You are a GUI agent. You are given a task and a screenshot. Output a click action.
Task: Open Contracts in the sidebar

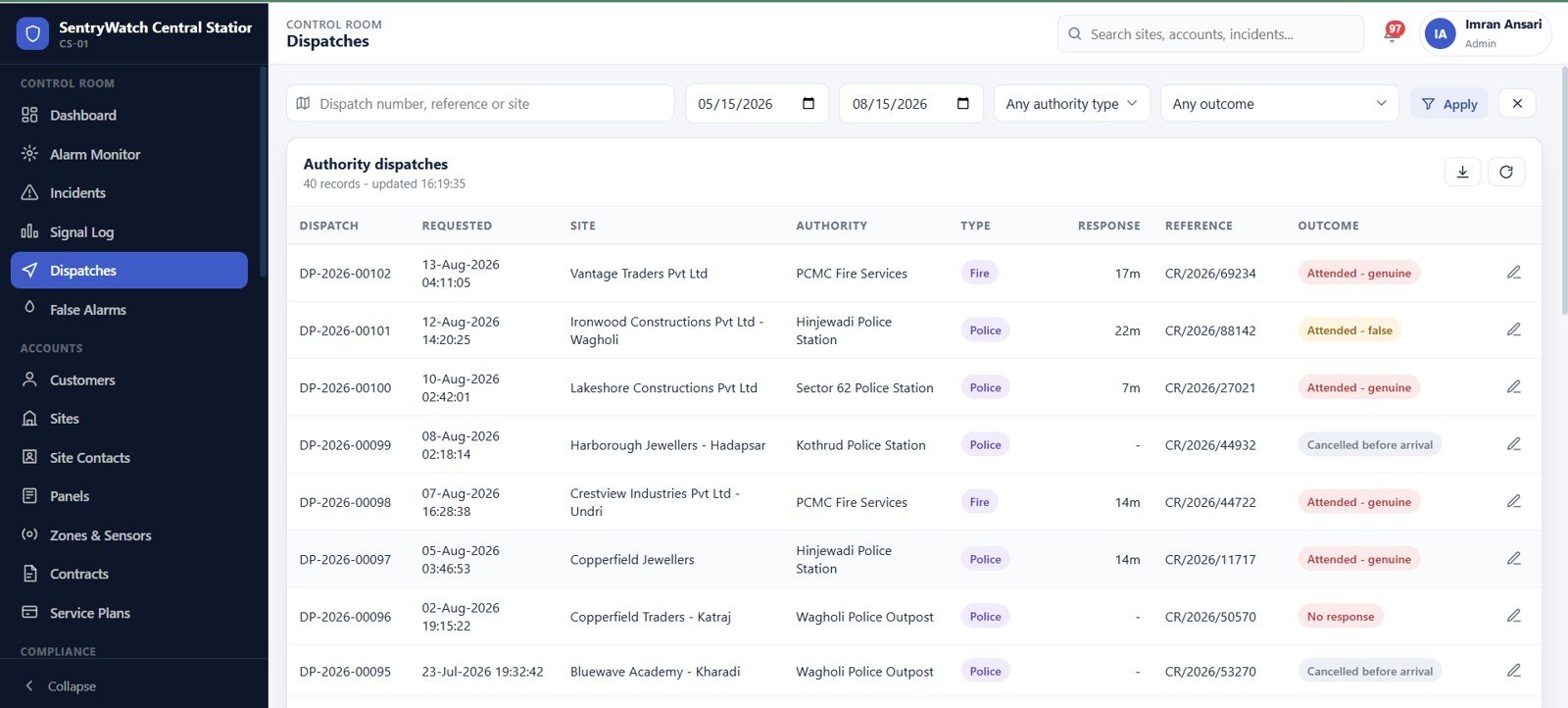[x=129, y=574]
